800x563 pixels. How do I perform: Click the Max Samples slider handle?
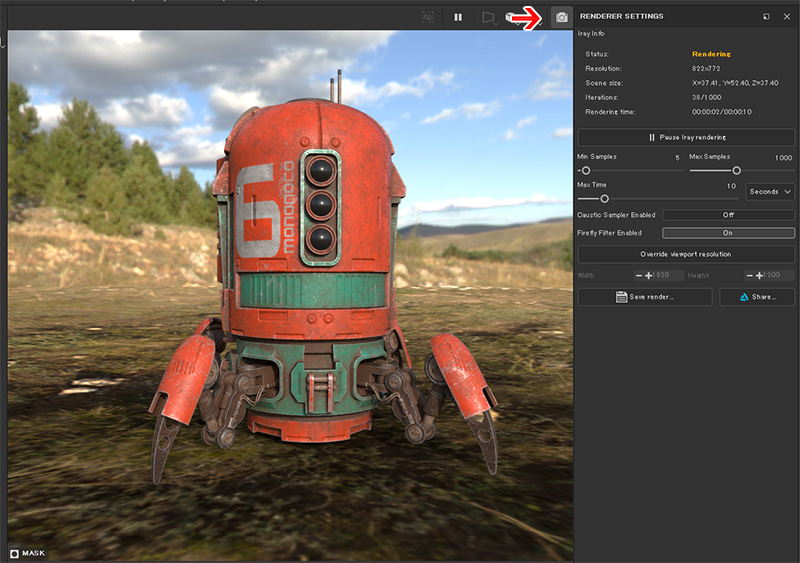click(x=737, y=171)
